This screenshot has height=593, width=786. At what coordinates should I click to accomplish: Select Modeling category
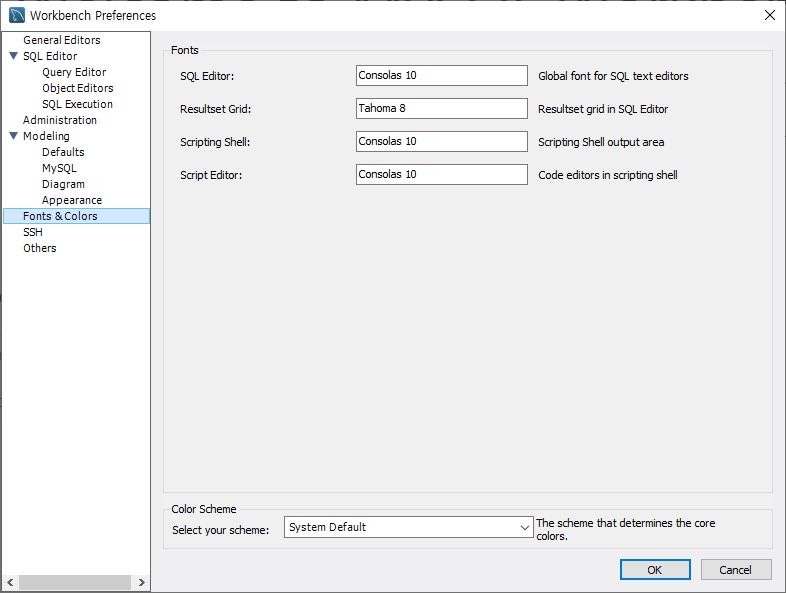tap(46, 136)
